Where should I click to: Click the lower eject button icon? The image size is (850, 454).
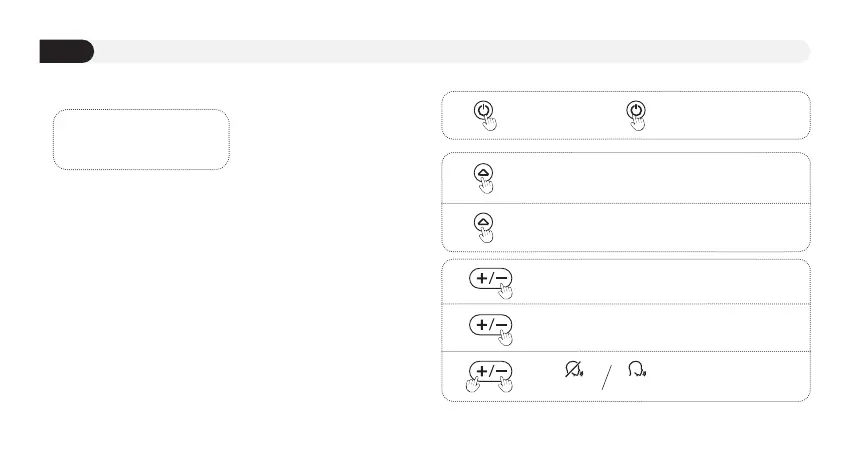[x=484, y=220]
